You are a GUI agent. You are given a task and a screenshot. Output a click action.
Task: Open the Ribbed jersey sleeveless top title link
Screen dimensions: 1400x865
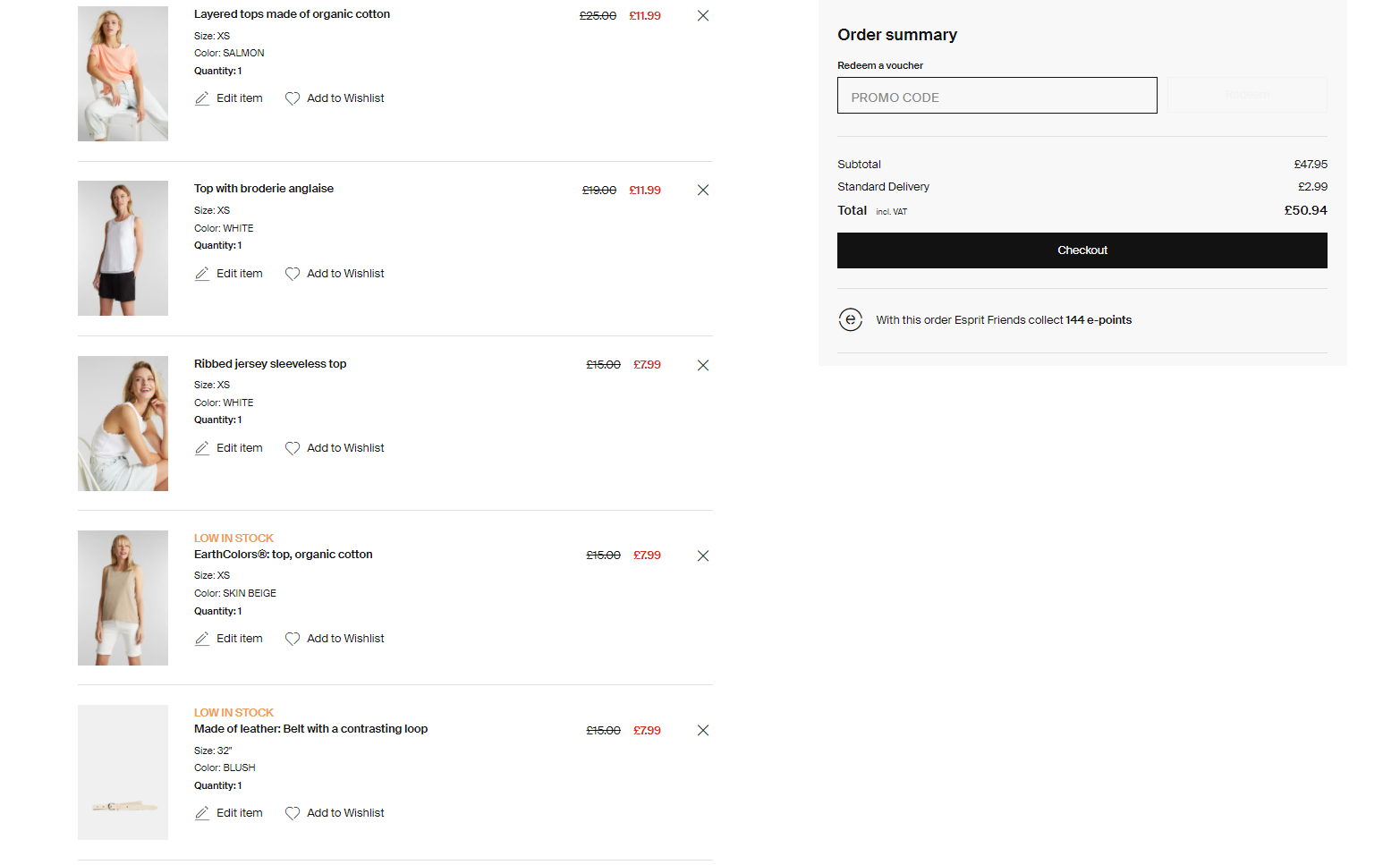[270, 364]
